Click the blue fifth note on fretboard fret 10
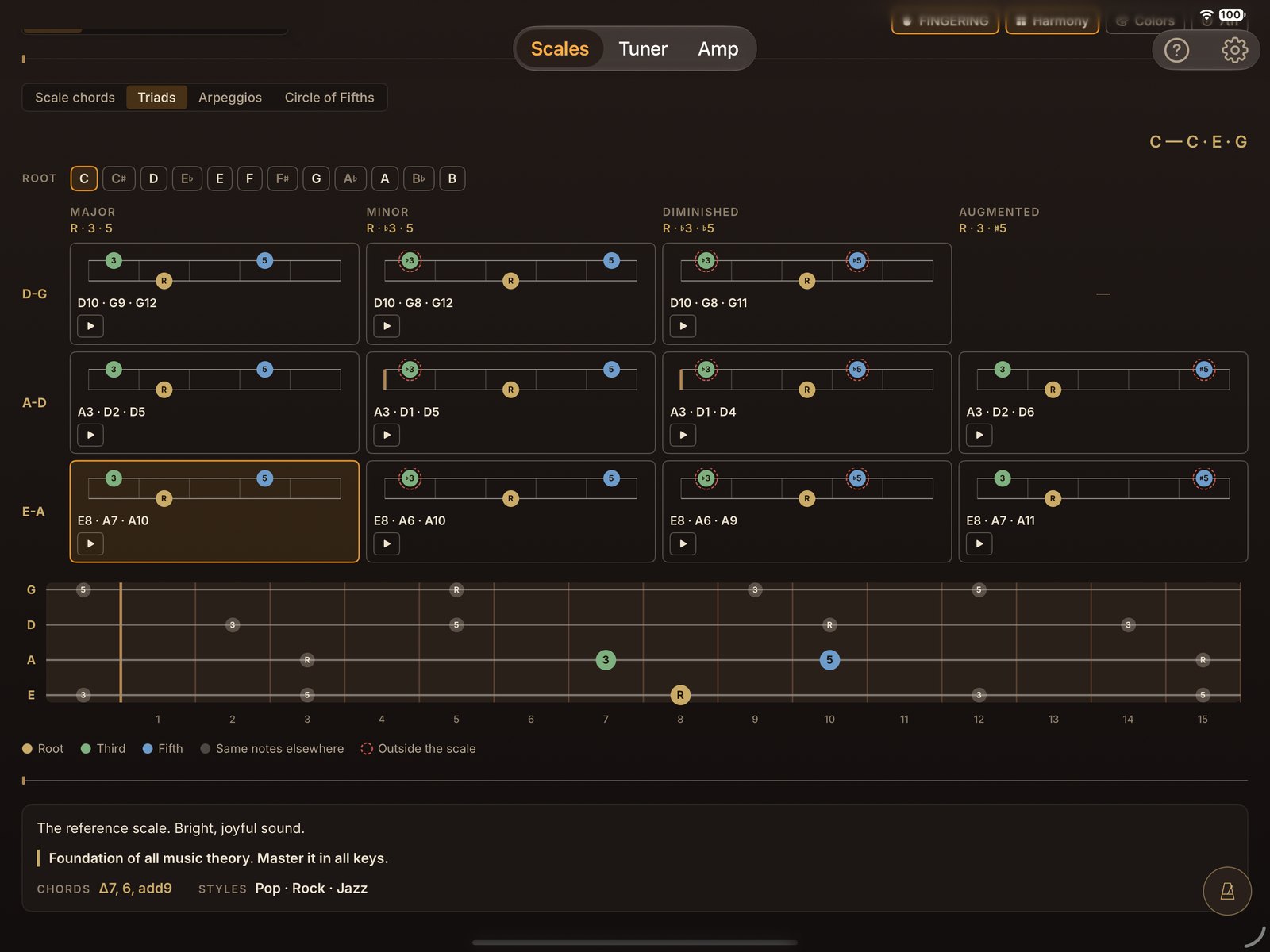 [x=829, y=660]
